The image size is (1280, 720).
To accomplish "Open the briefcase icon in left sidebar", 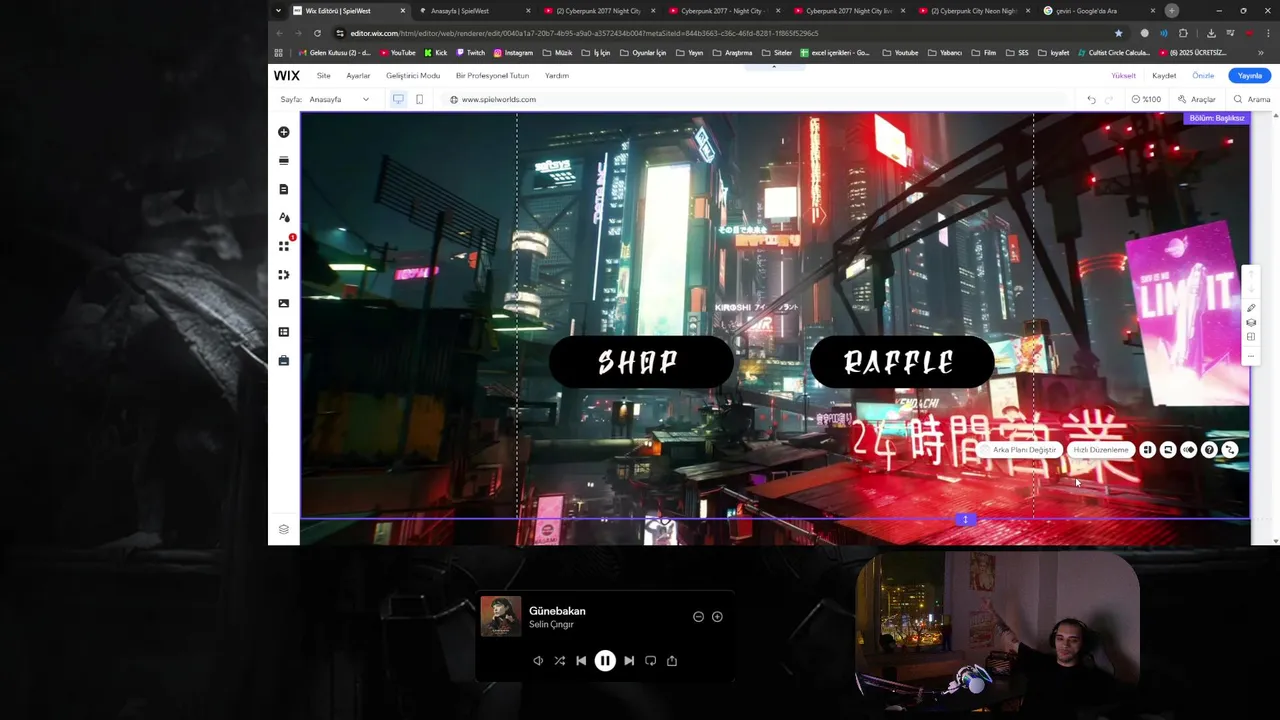I will point(284,360).
